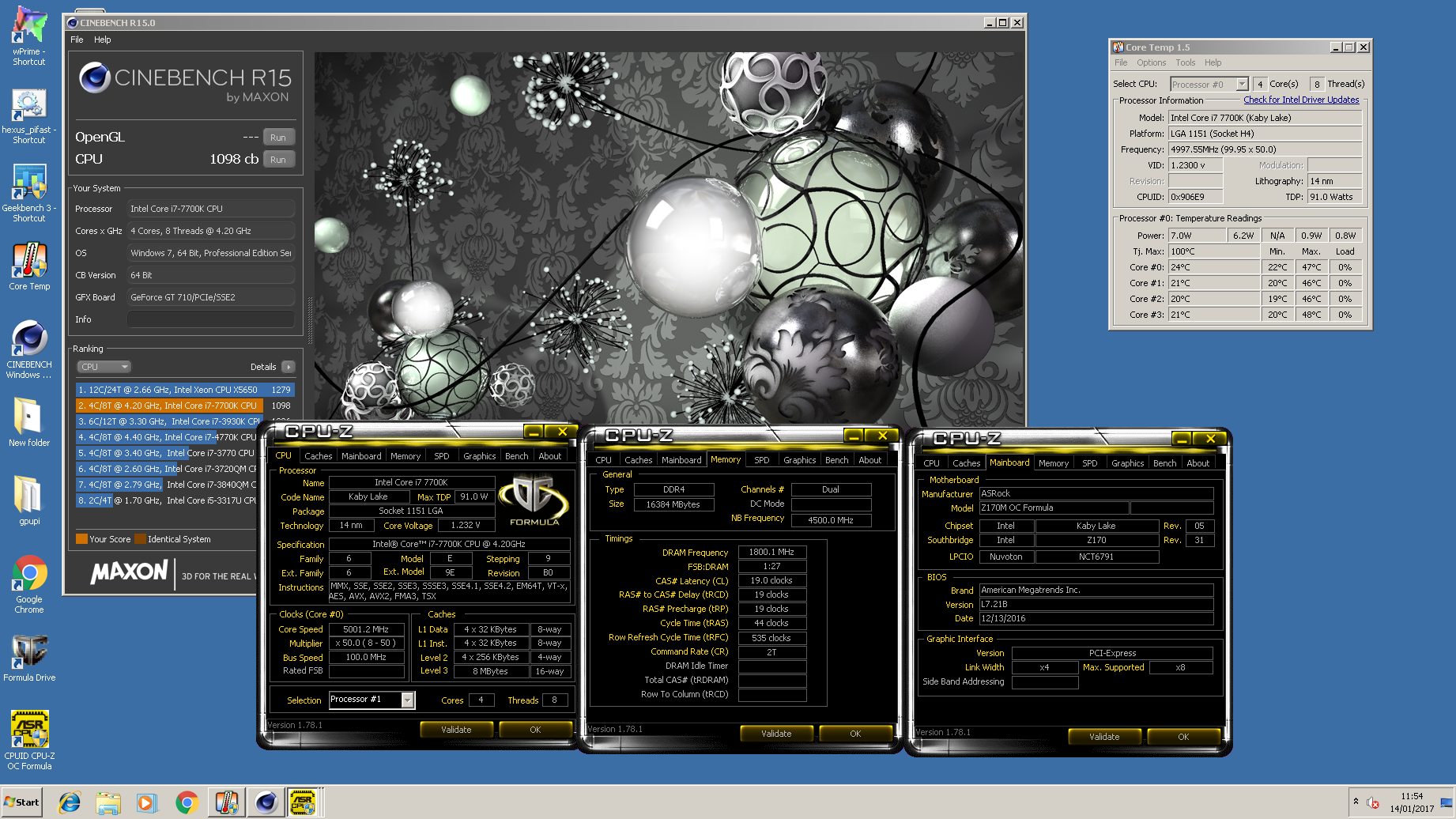Open the CPU ranking dropdown

click(x=104, y=367)
